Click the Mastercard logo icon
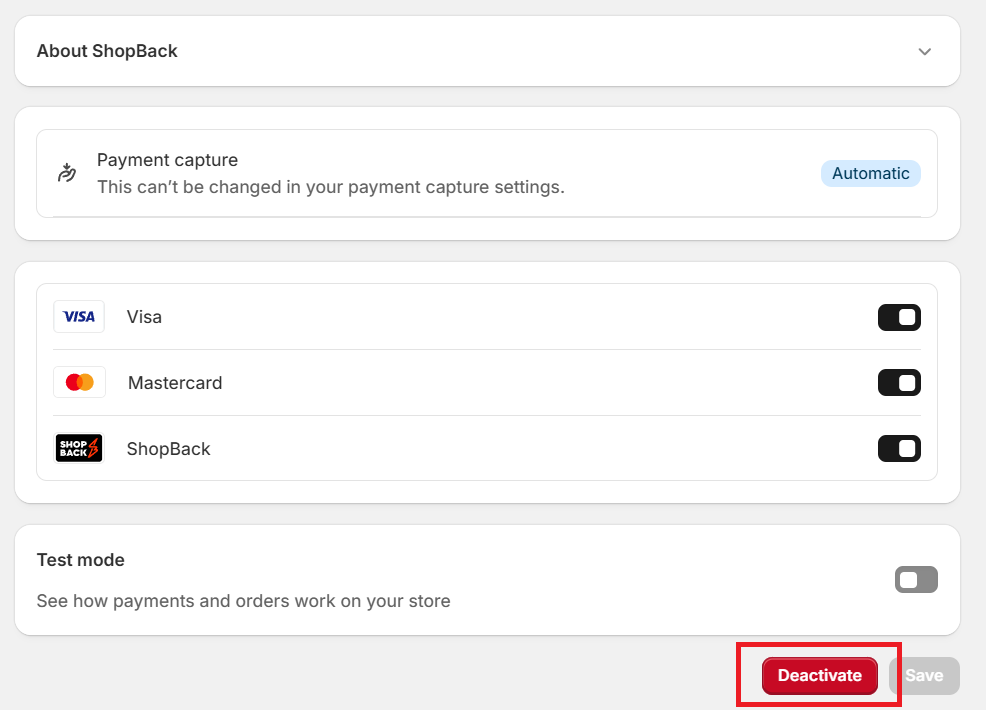This screenshot has width=986, height=710. [79, 382]
